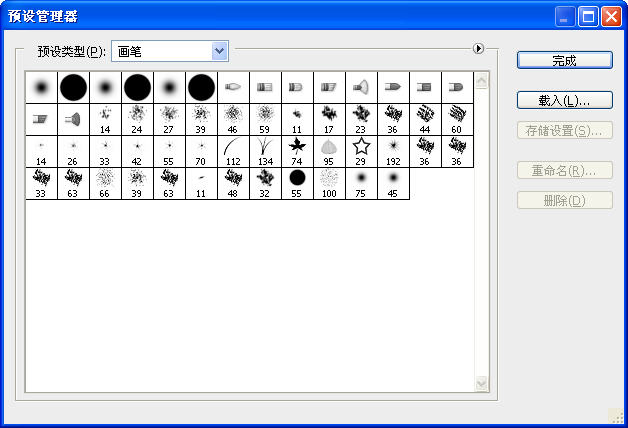Open the 预设类型 dropdown list

pos(220,50)
